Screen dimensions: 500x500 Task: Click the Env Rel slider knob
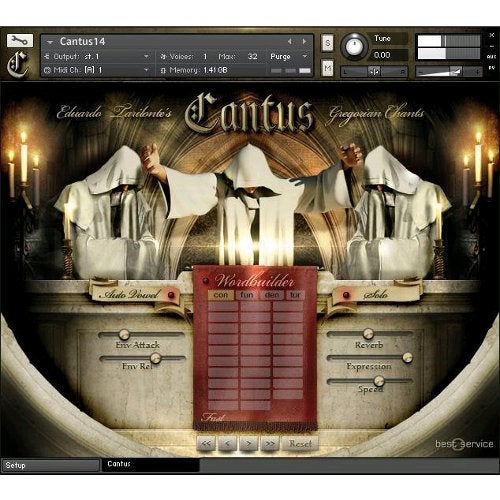(155, 358)
